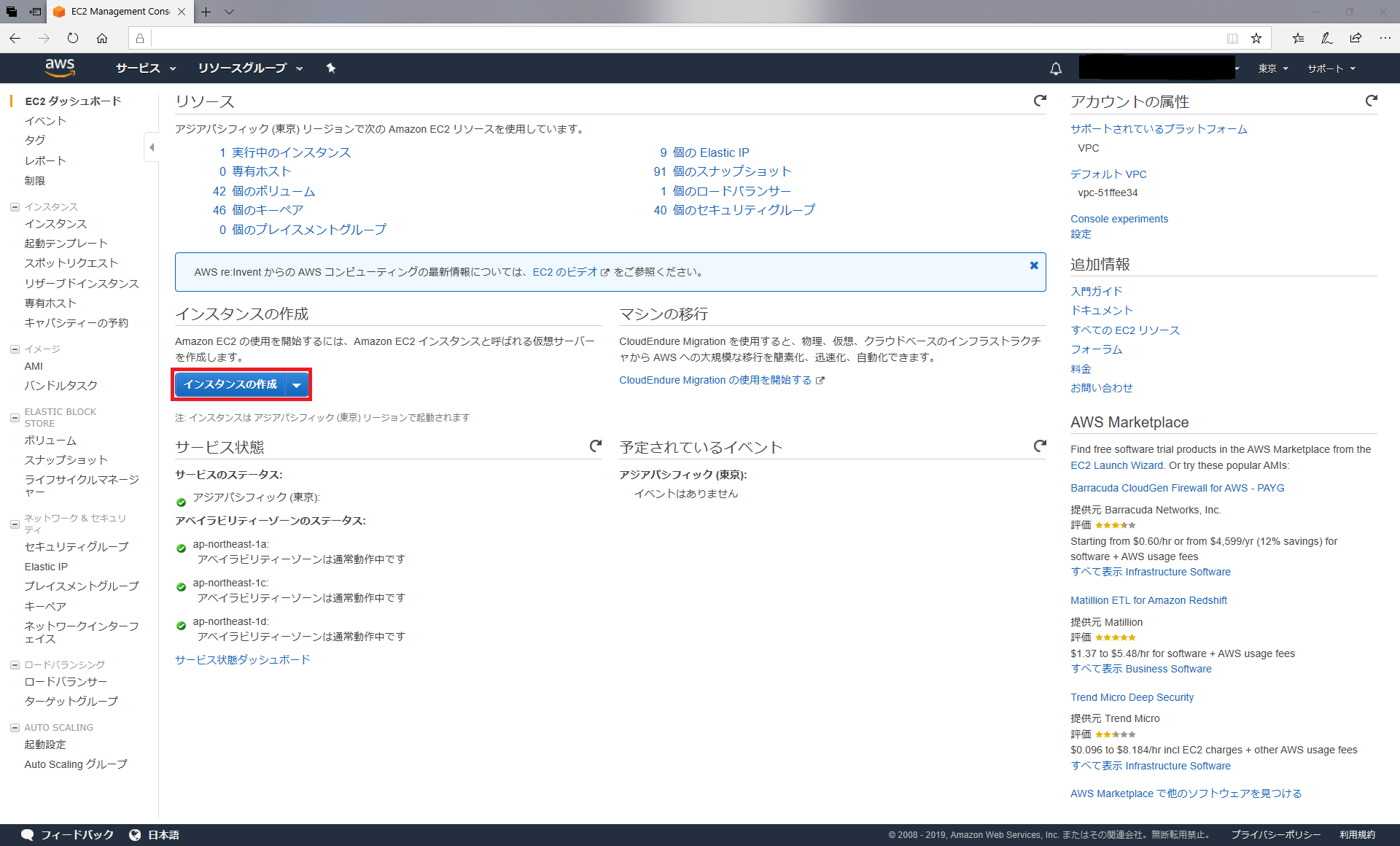
Task: Collapse インスタンス sidebar section
Action: tap(15, 206)
